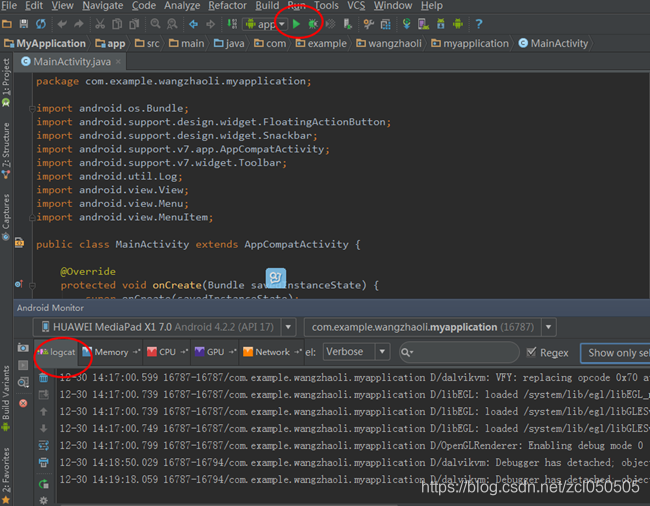Click the up arrow in logcat toolbar

43,412
